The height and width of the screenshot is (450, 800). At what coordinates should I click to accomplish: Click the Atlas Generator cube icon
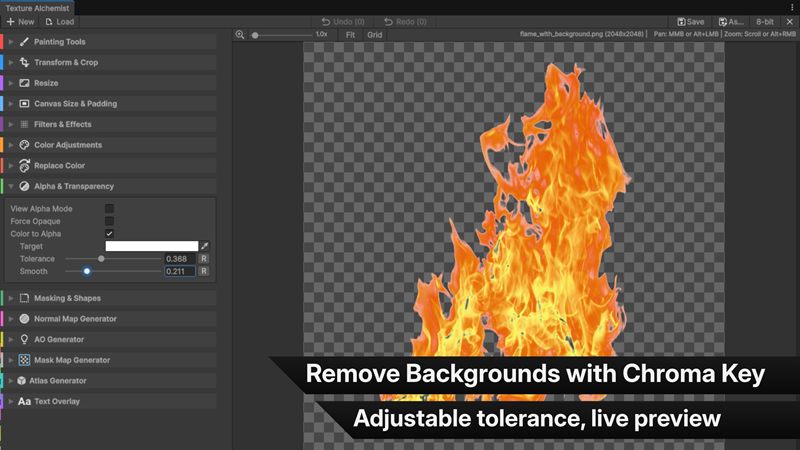tap(21, 381)
